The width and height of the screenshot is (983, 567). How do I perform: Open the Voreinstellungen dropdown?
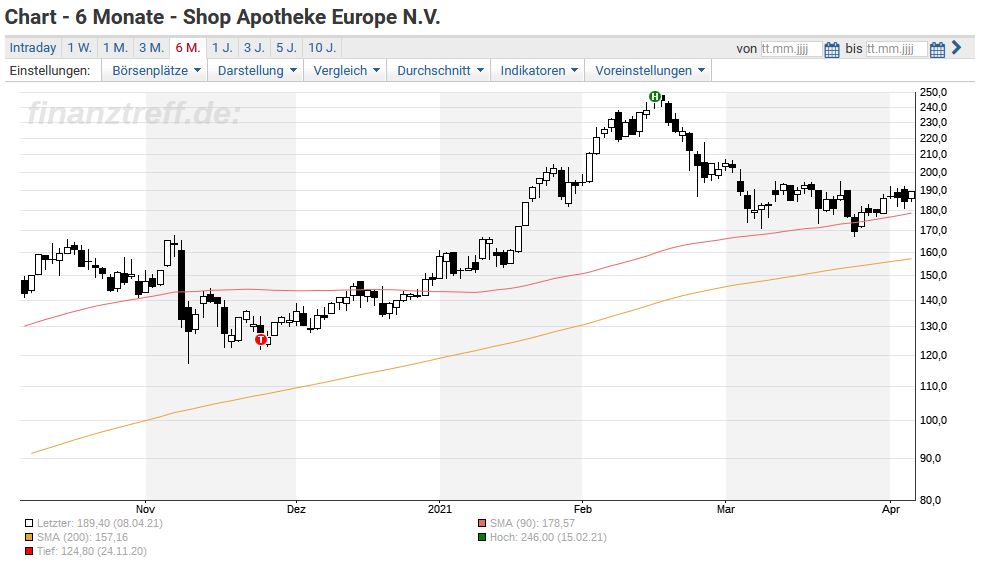coord(649,70)
